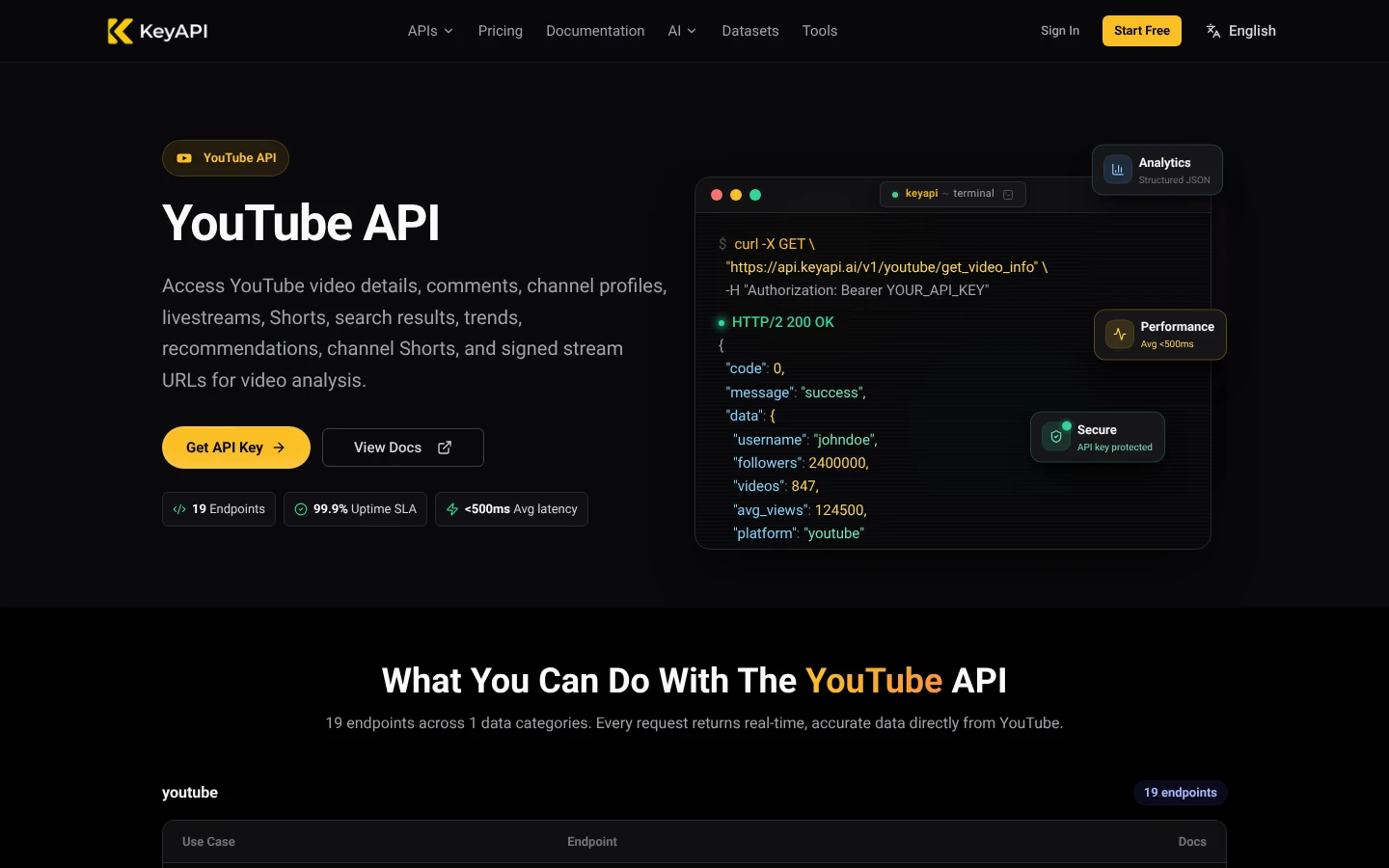Click the get_video_info URL in terminal

click(x=886, y=267)
